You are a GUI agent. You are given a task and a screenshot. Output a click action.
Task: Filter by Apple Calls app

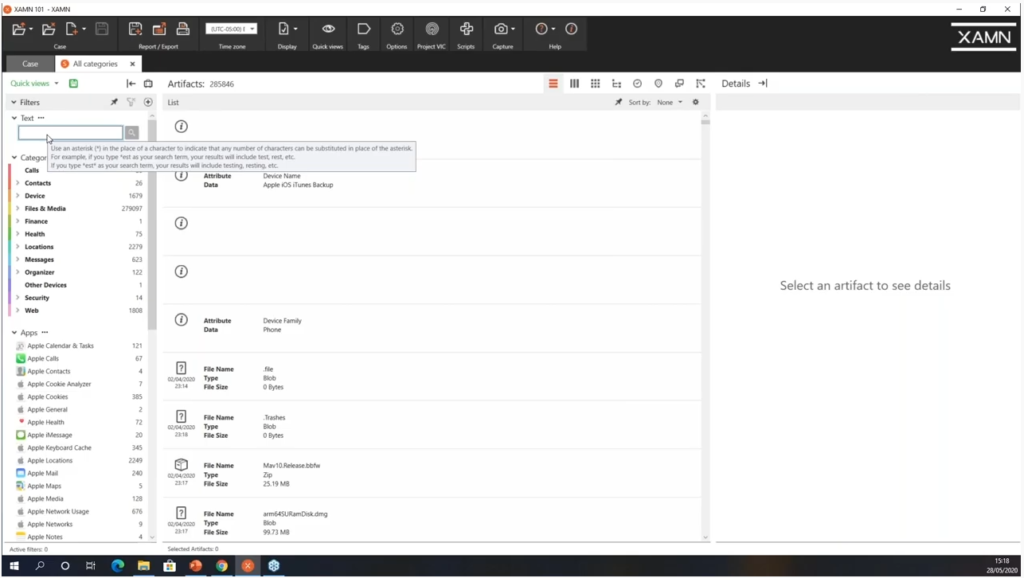coord(43,359)
